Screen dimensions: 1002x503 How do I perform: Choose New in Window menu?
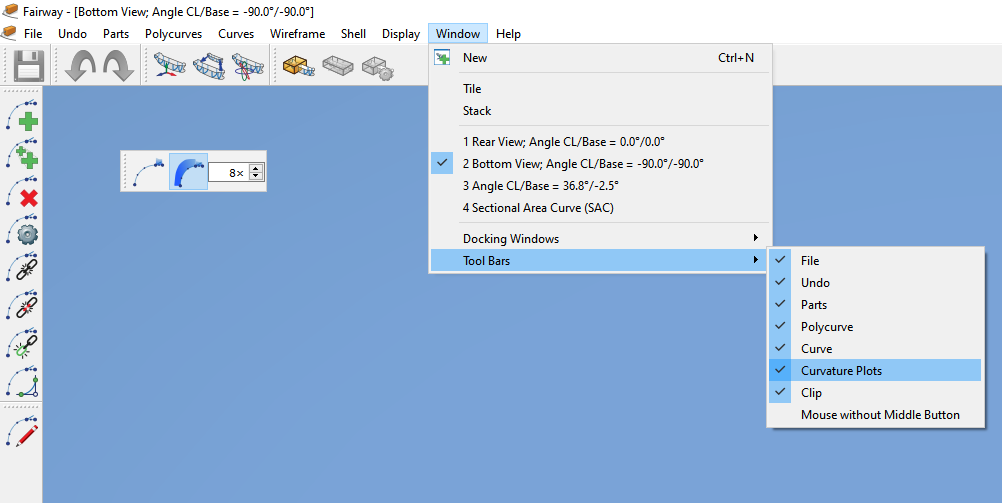coord(600,58)
